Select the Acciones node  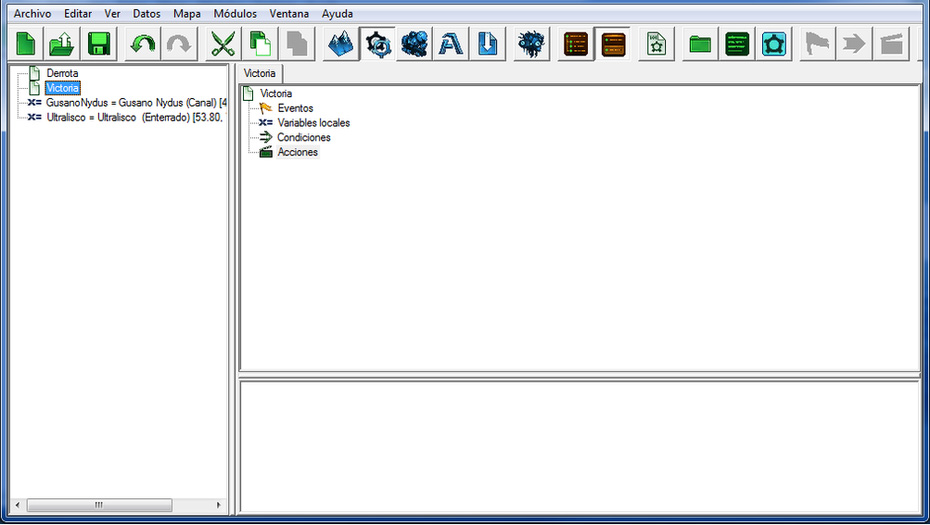(298, 152)
